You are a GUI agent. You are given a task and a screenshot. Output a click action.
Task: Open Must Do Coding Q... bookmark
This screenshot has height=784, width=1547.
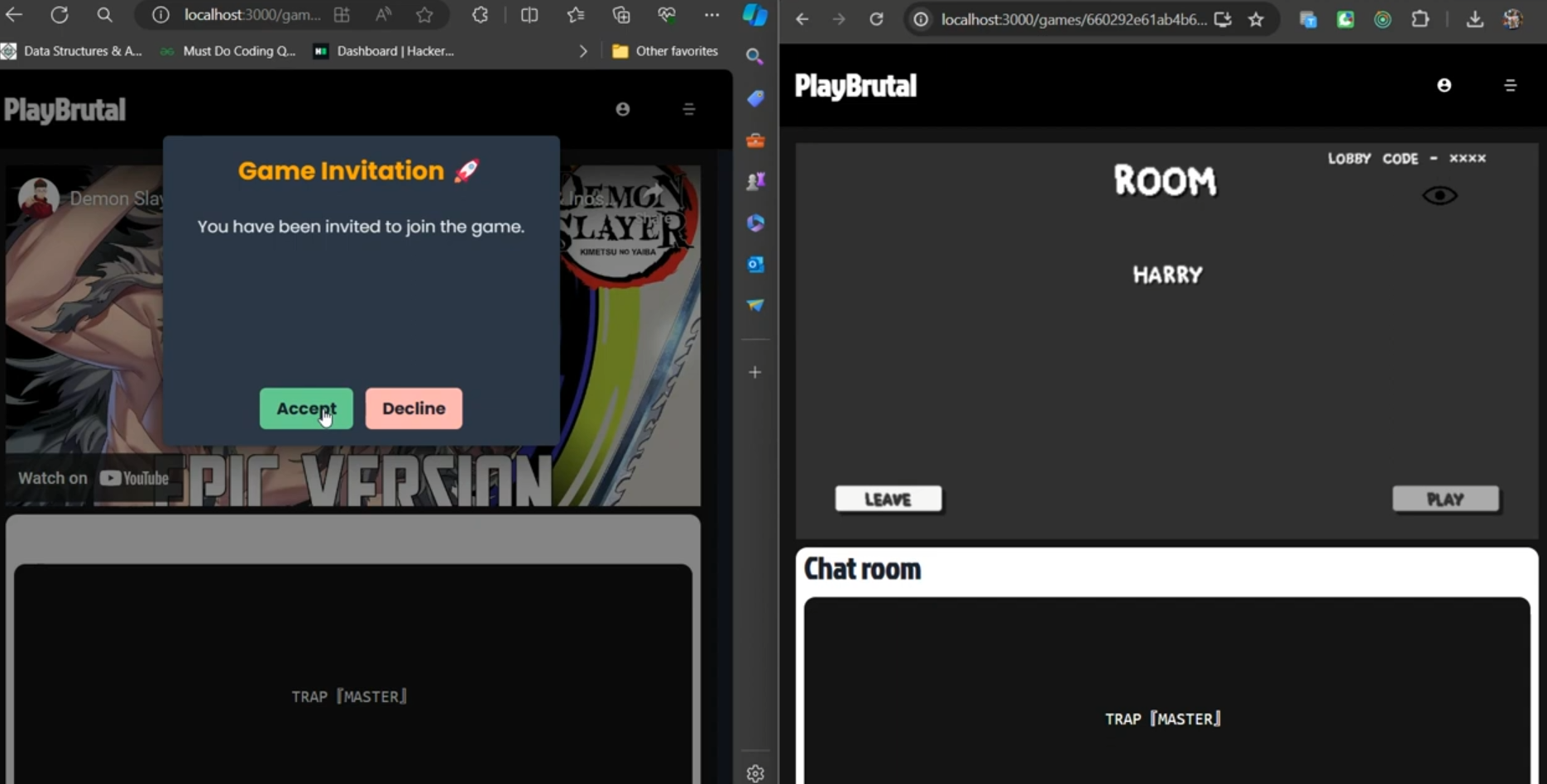click(227, 51)
